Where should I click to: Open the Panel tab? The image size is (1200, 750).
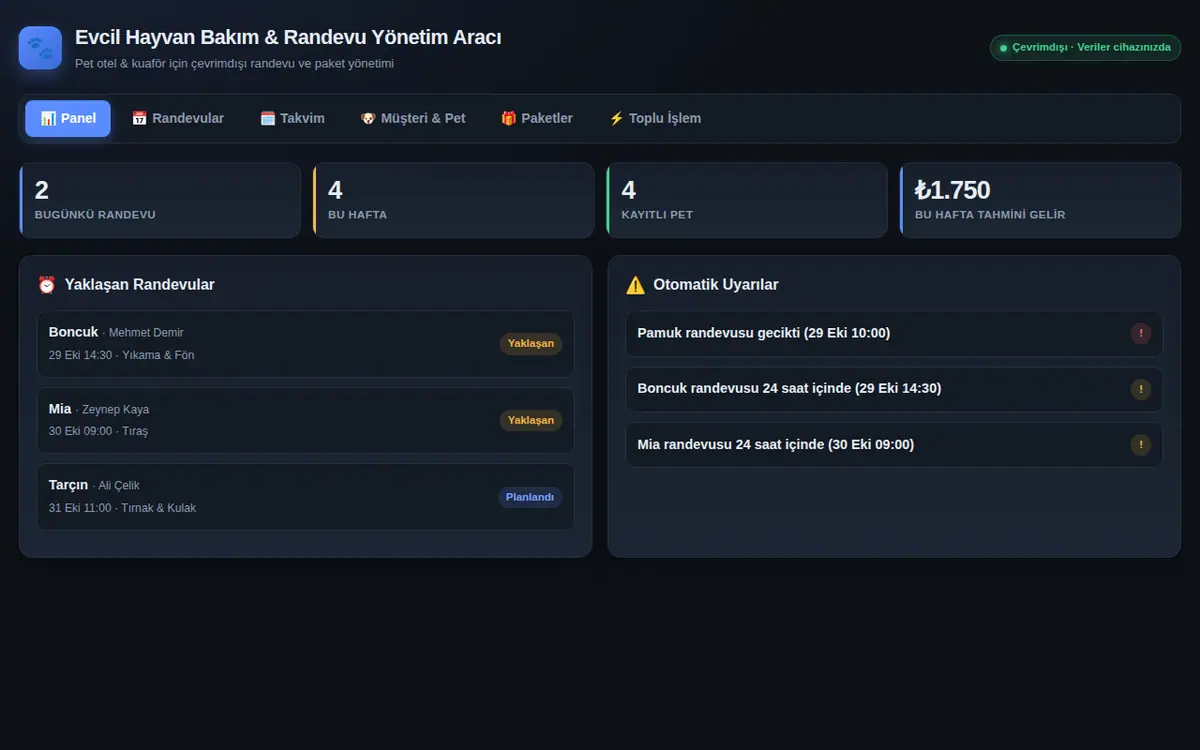[x=68, y=118]
